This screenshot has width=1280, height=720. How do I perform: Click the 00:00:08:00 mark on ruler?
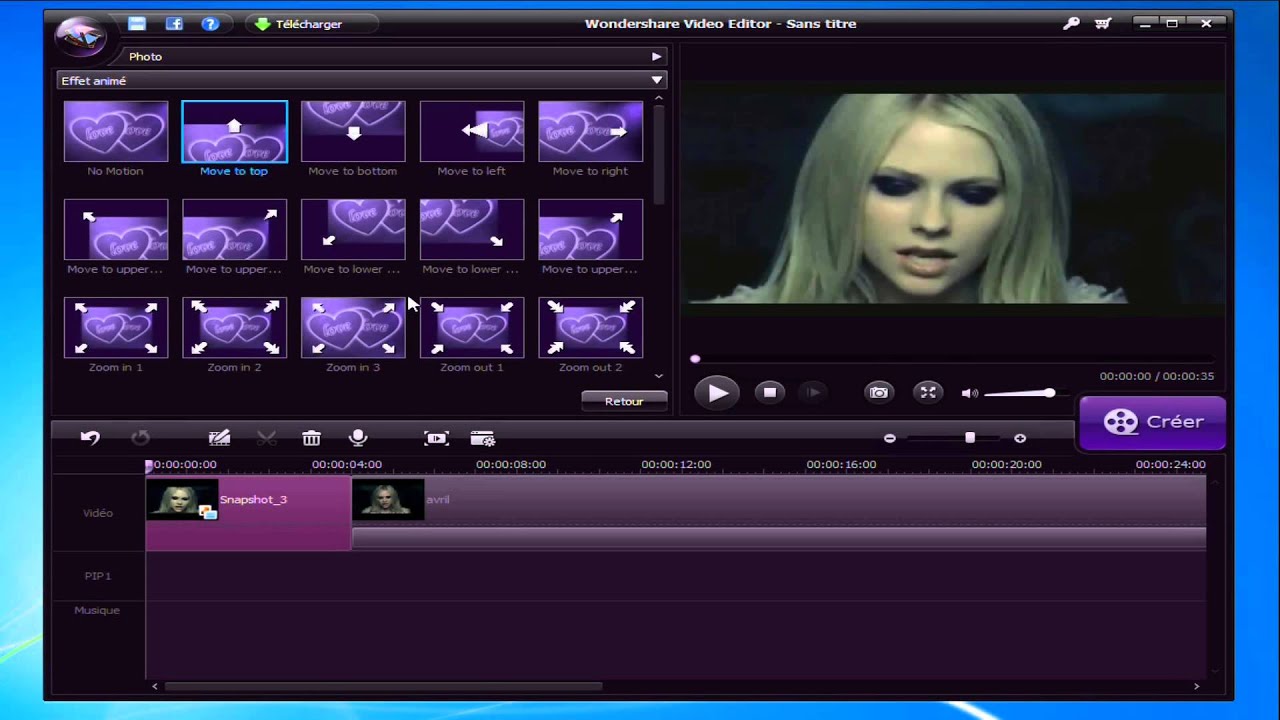tap(511, 464)
